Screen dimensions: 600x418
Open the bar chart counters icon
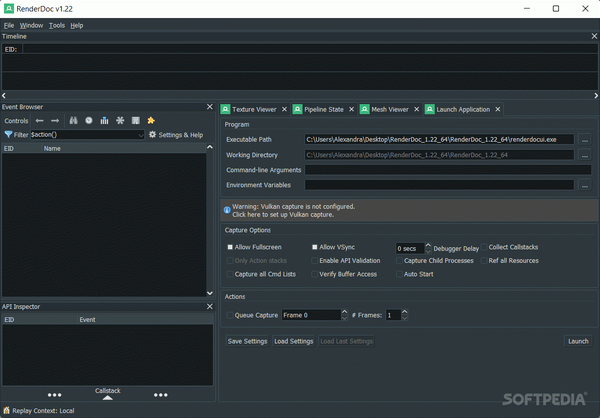click(104, 121)
